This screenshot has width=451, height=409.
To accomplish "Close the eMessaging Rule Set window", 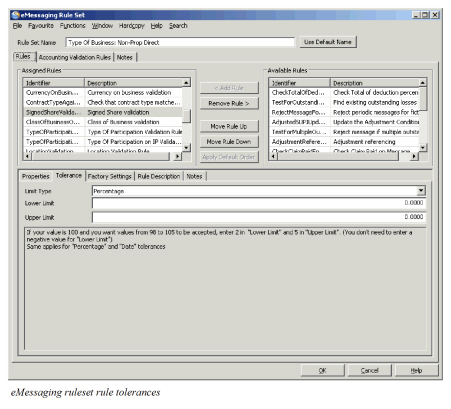I will pos(435,15).
